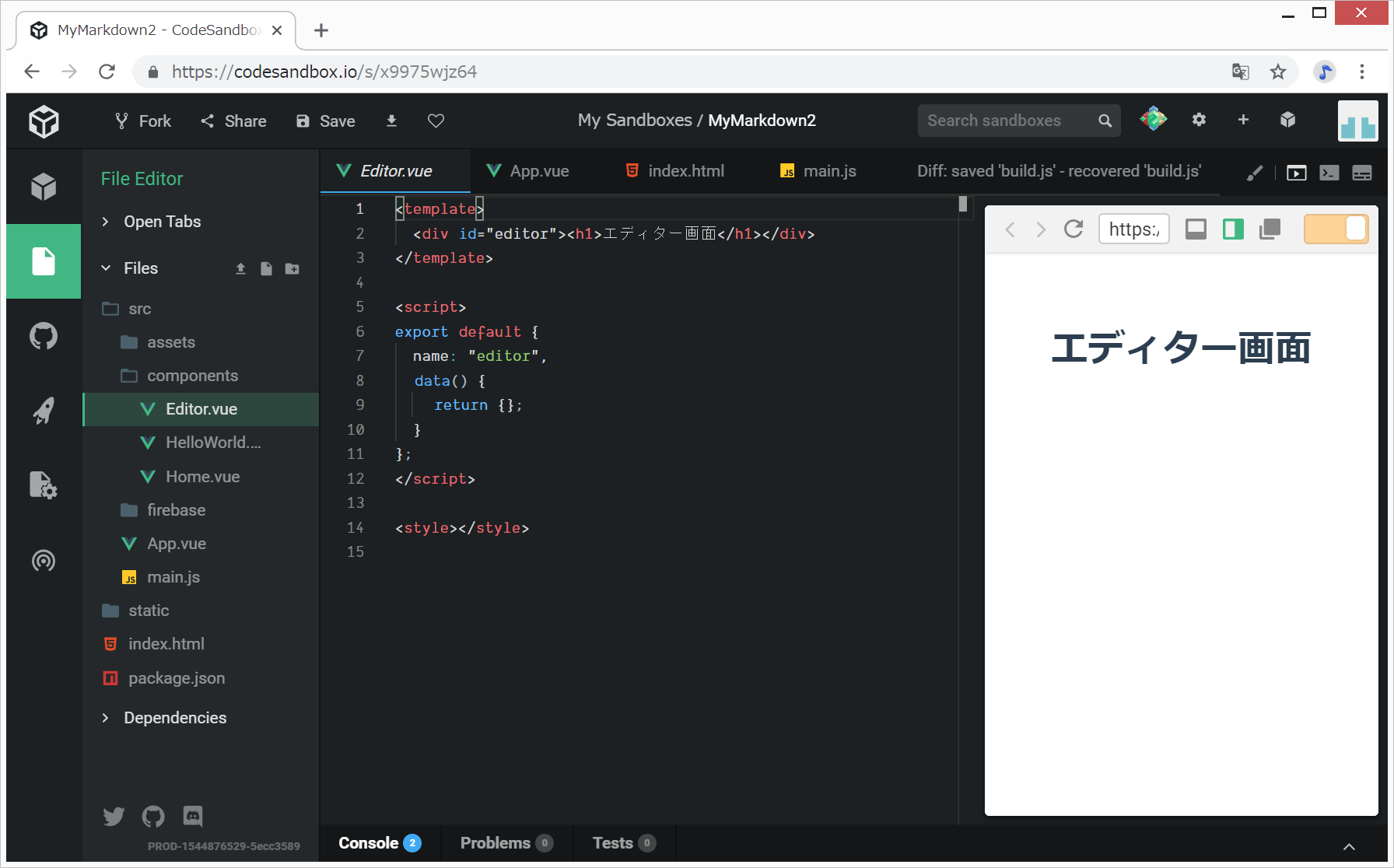
Task: Toggle the orange preview switch
Action: [1336, 229]
